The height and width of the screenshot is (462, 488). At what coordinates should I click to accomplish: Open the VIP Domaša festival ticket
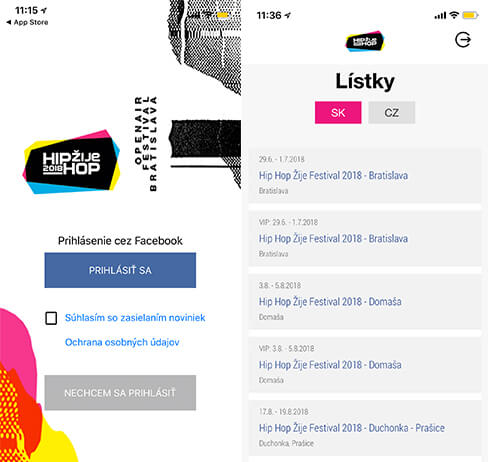click(365, 365)
